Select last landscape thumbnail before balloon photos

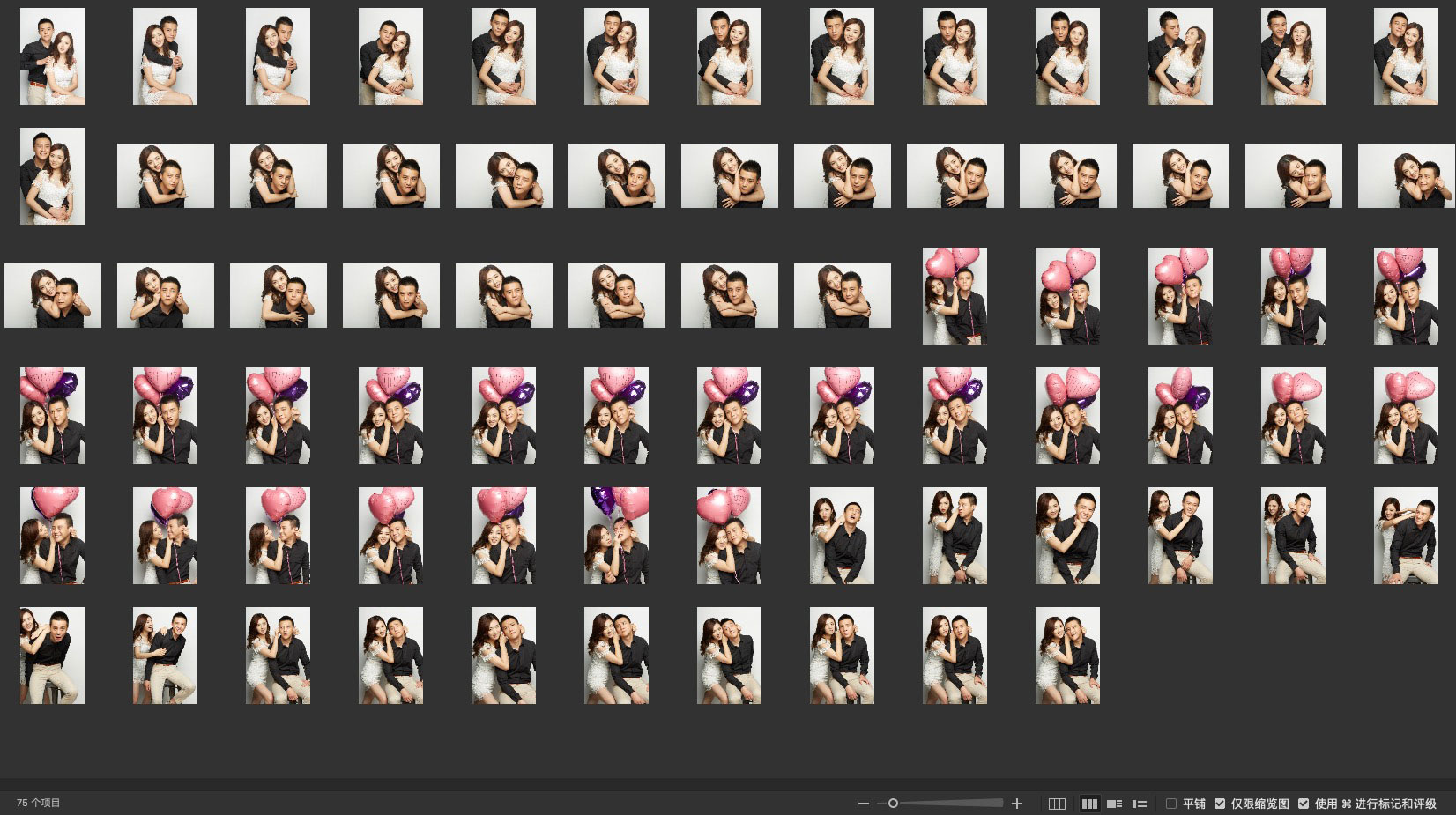coord(843,296)
